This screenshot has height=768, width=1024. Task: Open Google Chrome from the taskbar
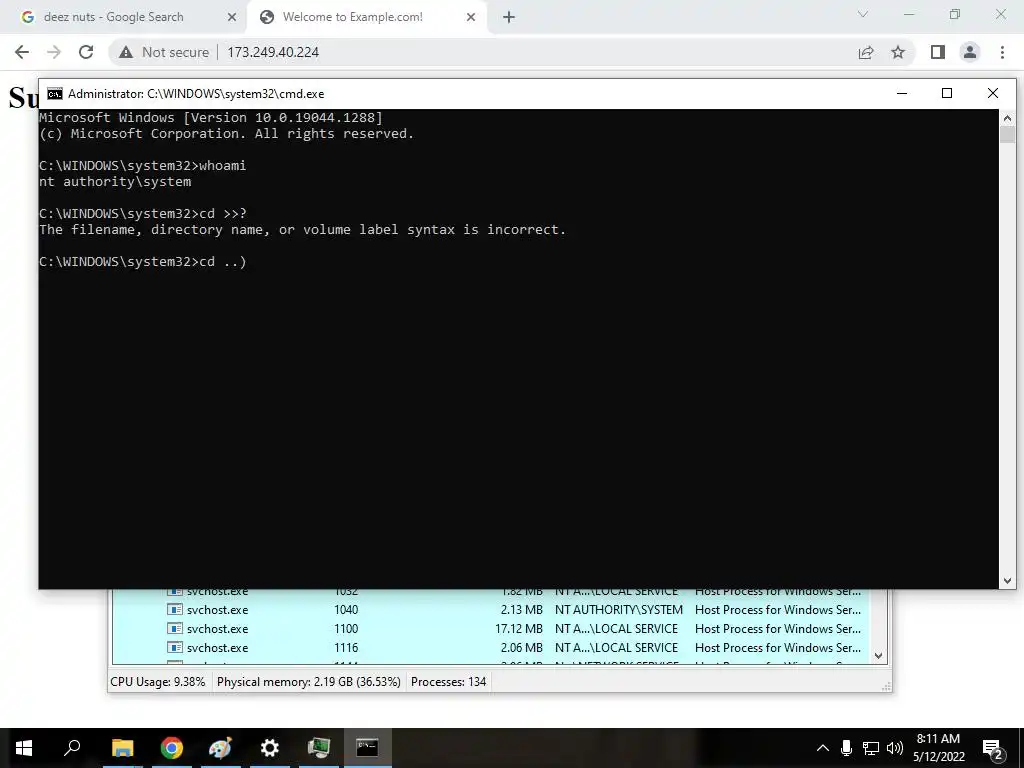[x=172, y=748]
